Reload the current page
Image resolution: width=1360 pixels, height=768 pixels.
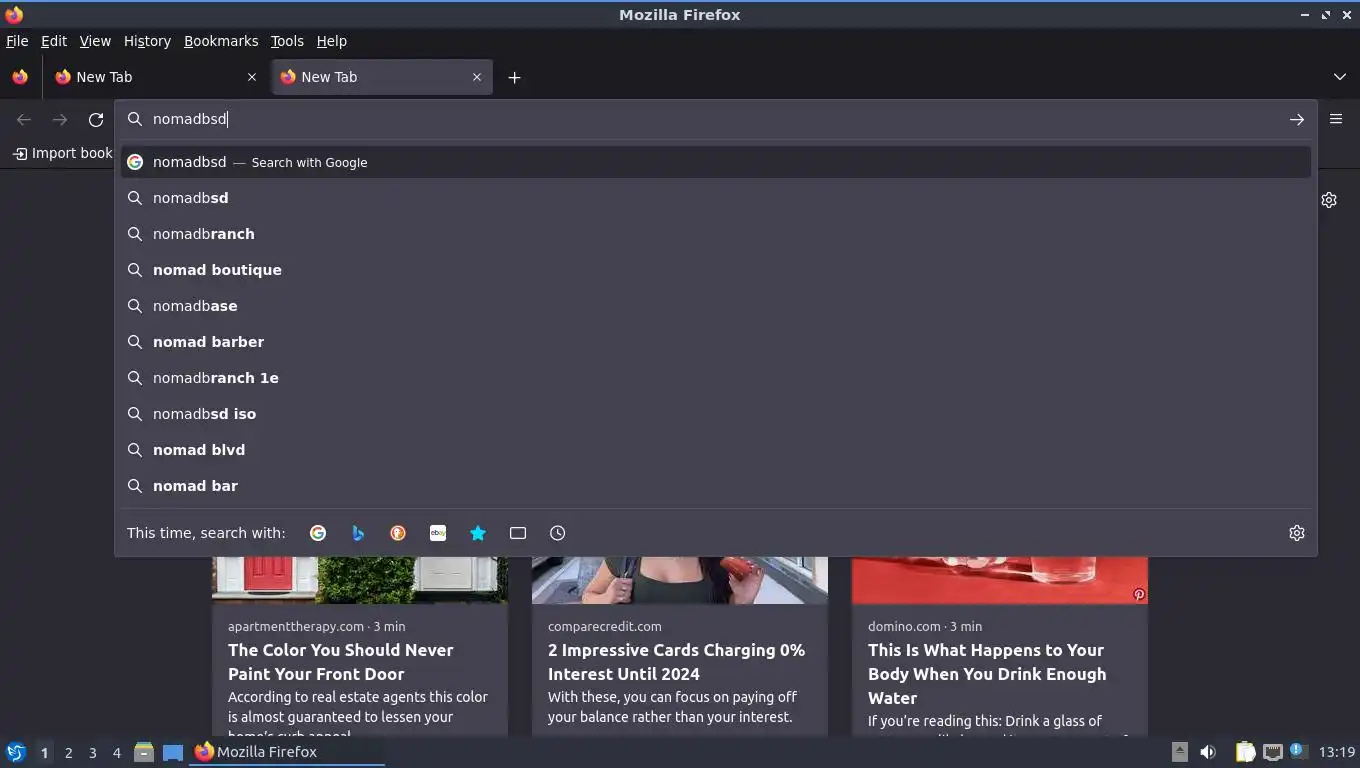(96, 119)
